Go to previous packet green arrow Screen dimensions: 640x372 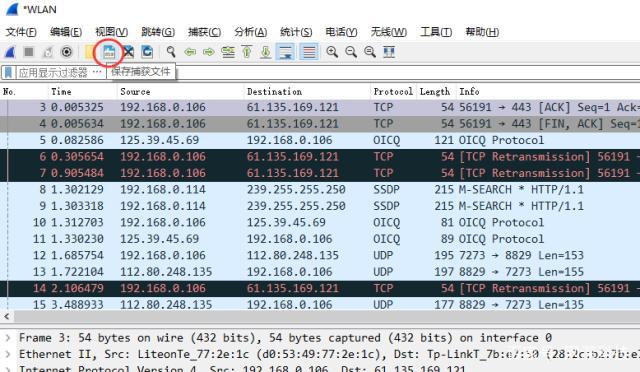[190, 52]
